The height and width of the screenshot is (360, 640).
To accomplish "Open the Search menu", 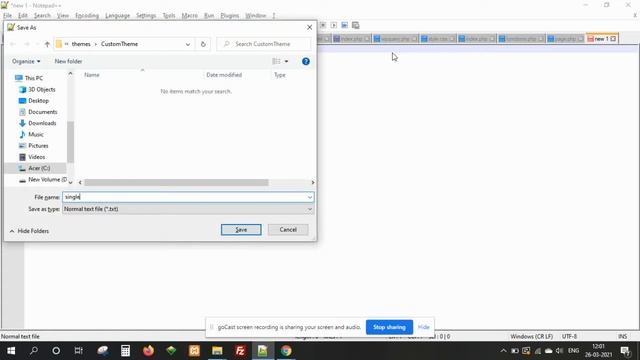I will 42,16.
